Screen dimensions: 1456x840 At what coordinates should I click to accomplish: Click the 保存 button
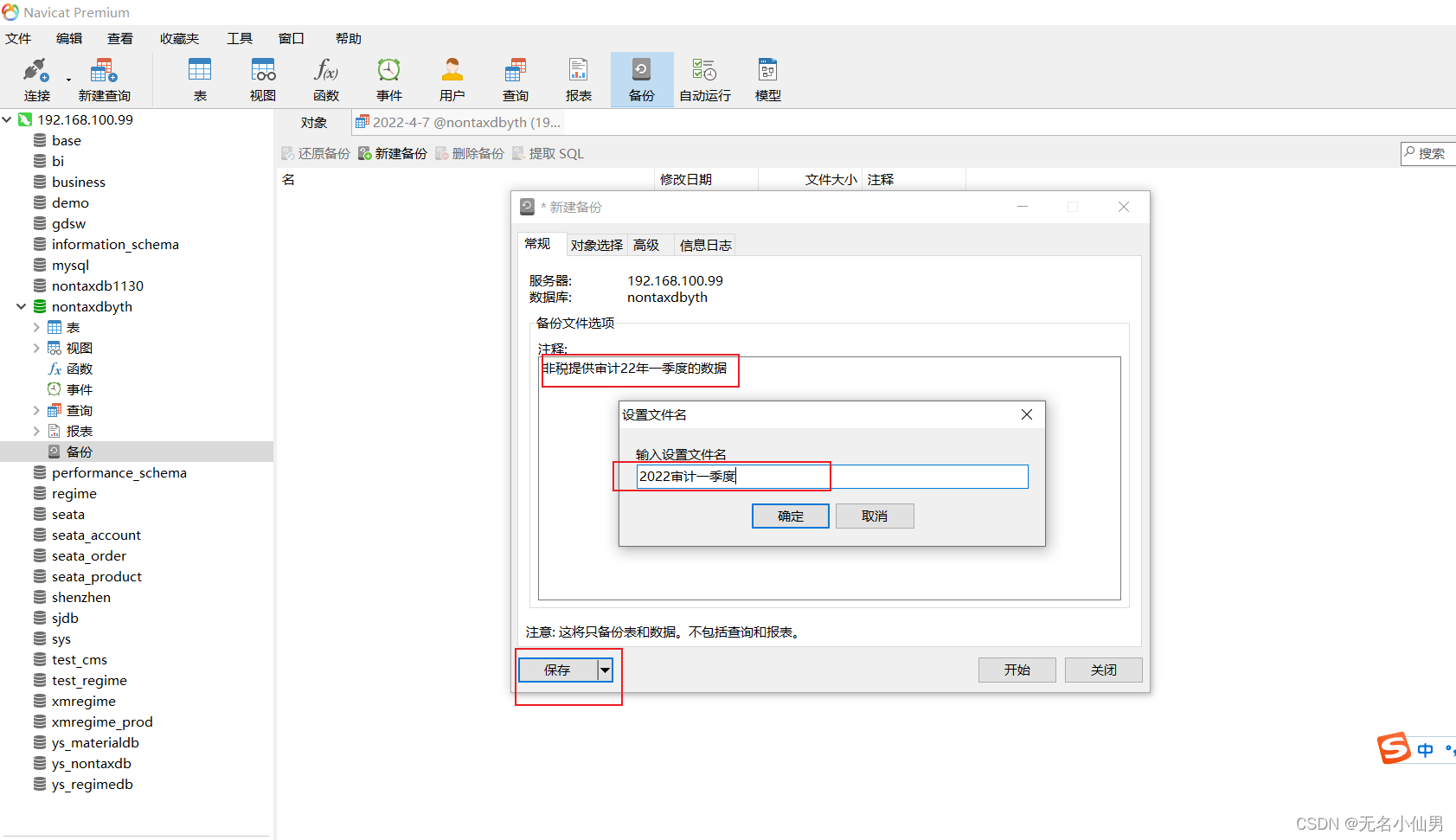(557, 670)
